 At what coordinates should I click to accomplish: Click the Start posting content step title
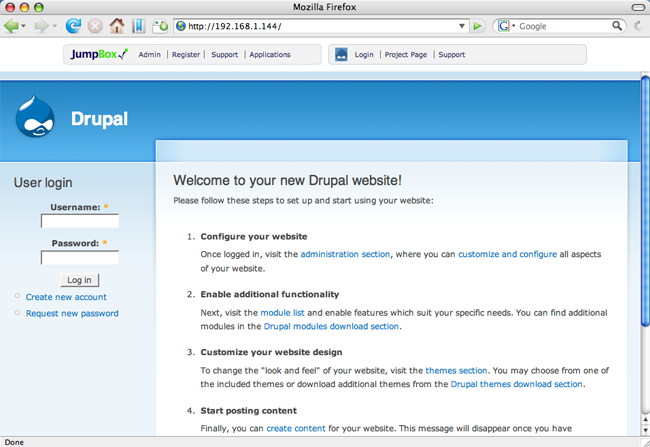249,411
